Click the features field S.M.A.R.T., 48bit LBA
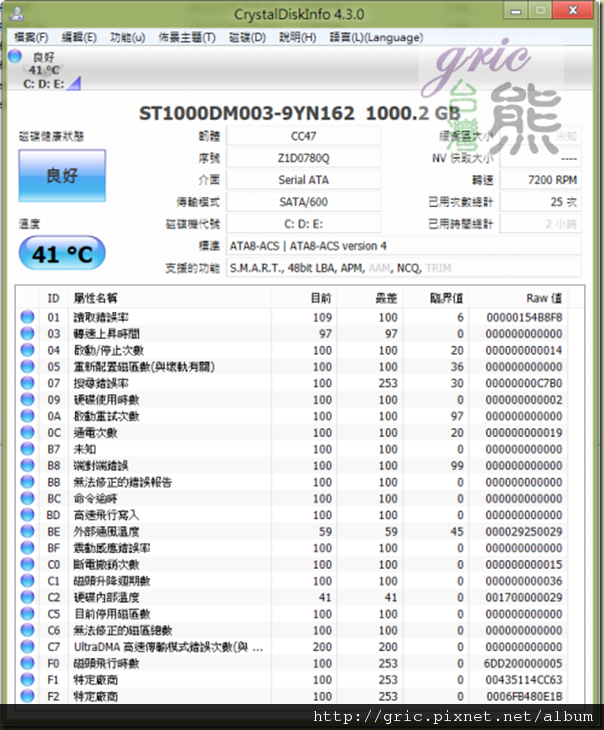Screen dimensions: 604x730 (403, 268)
